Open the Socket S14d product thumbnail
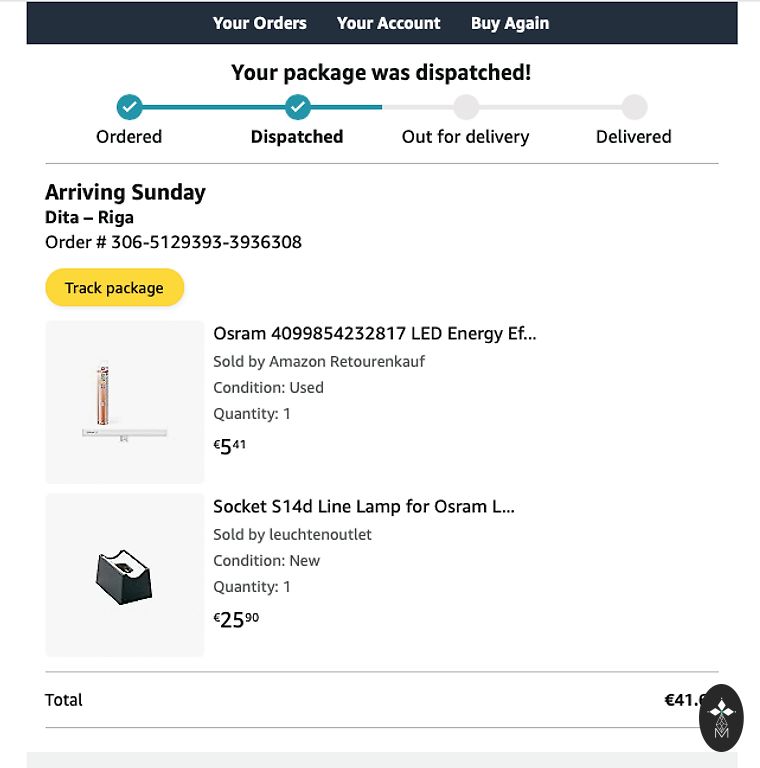The height and width of the screenshot is (768, 760). [x=125, y=575]
